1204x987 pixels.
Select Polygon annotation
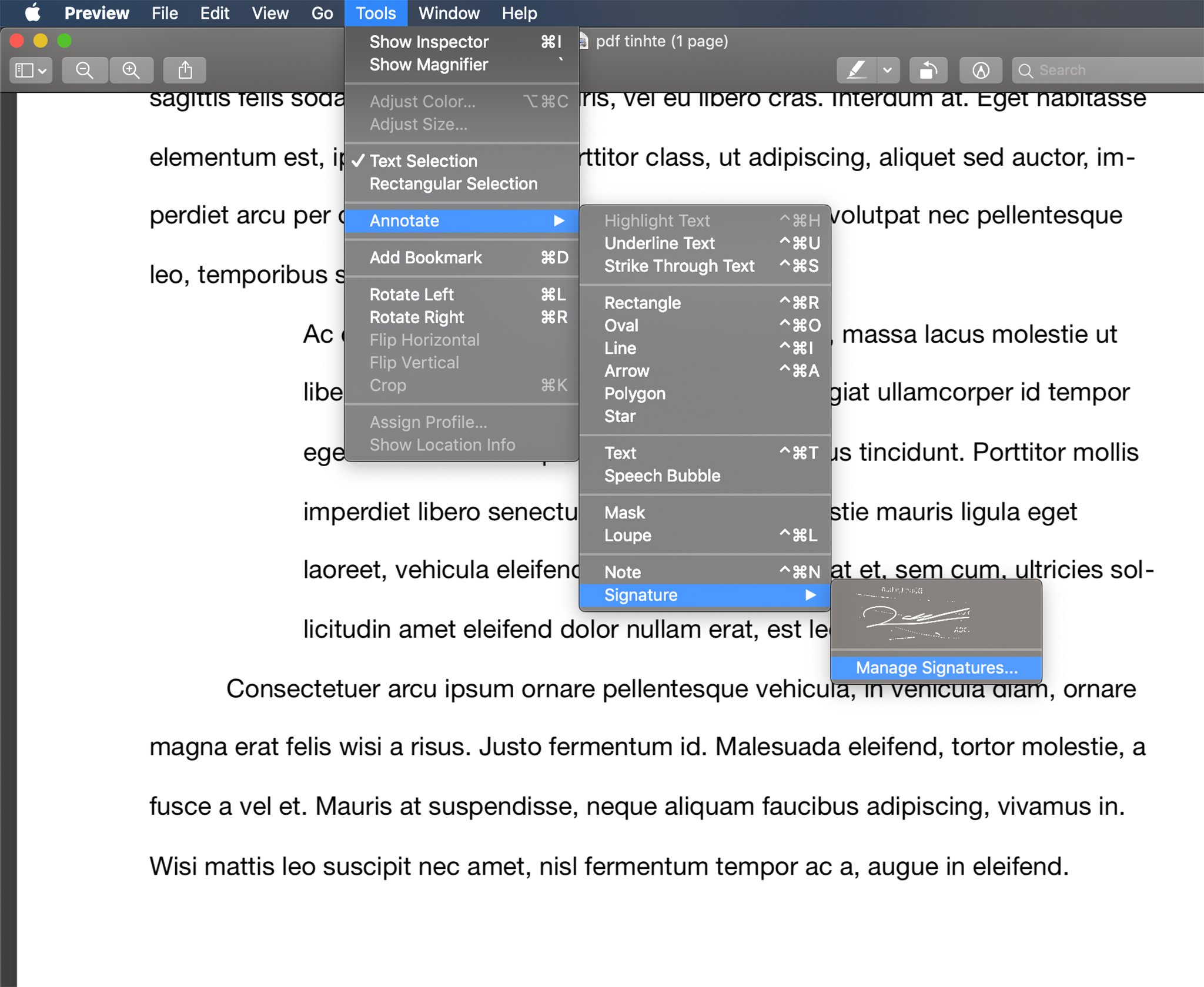click(x=705, y=394)
